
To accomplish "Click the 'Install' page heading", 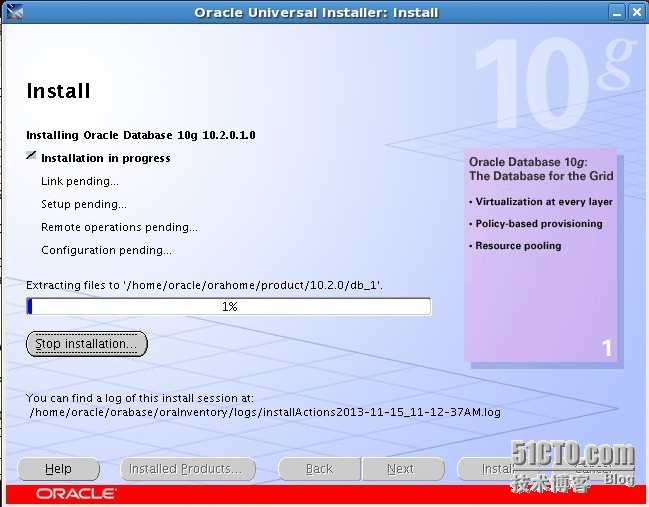I will point(58,91).
